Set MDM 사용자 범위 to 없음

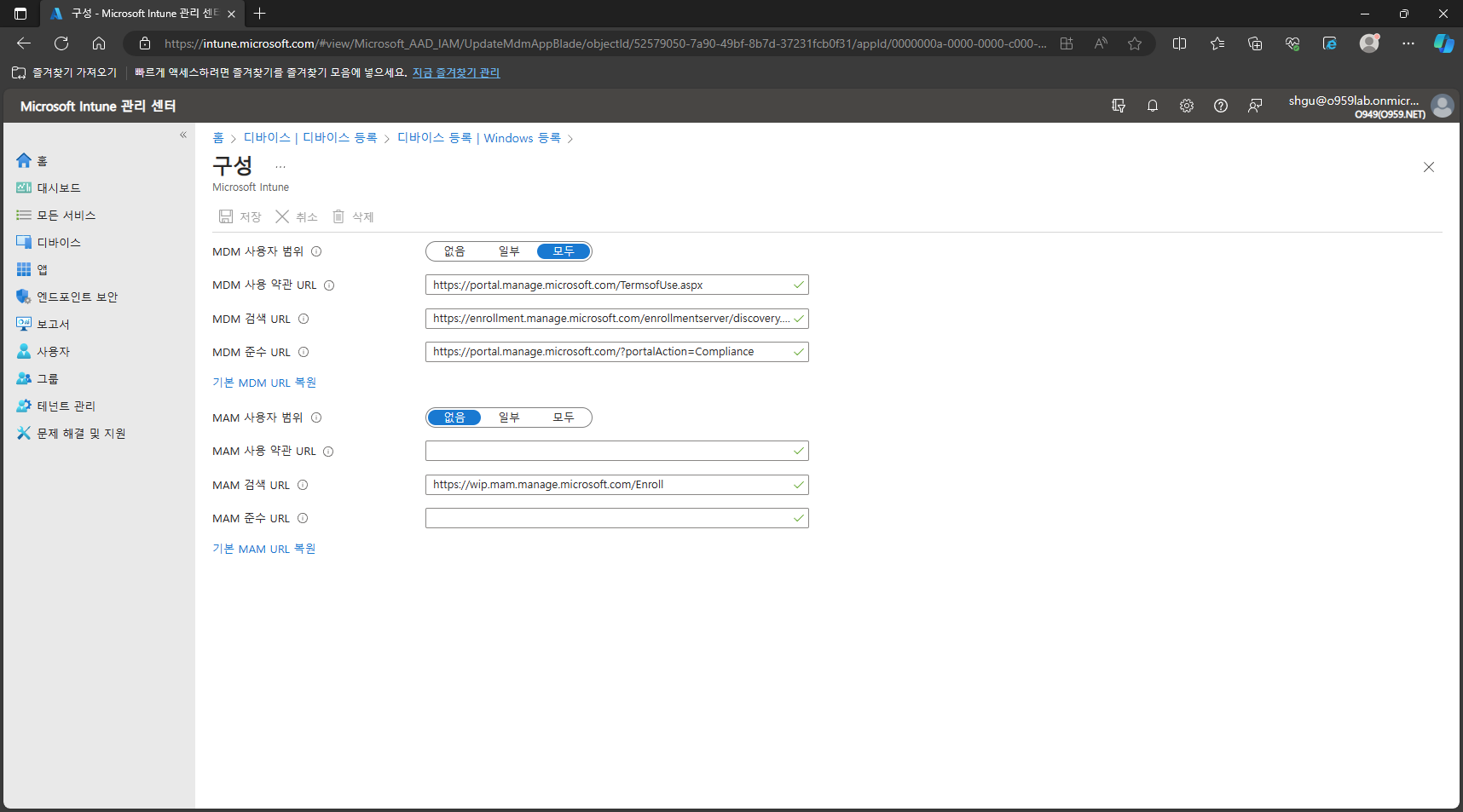(x=454, y=251)
